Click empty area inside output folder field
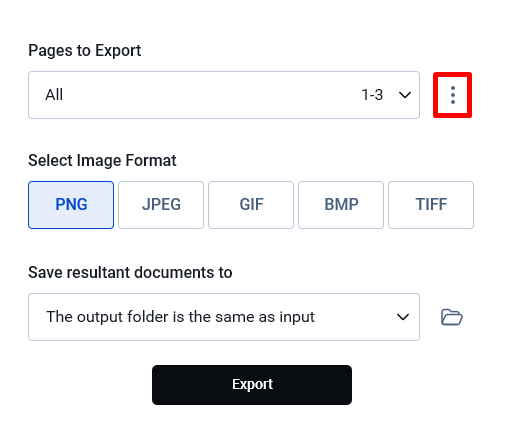505x436 pixels. pyautogui.click(x=355, y=317)
